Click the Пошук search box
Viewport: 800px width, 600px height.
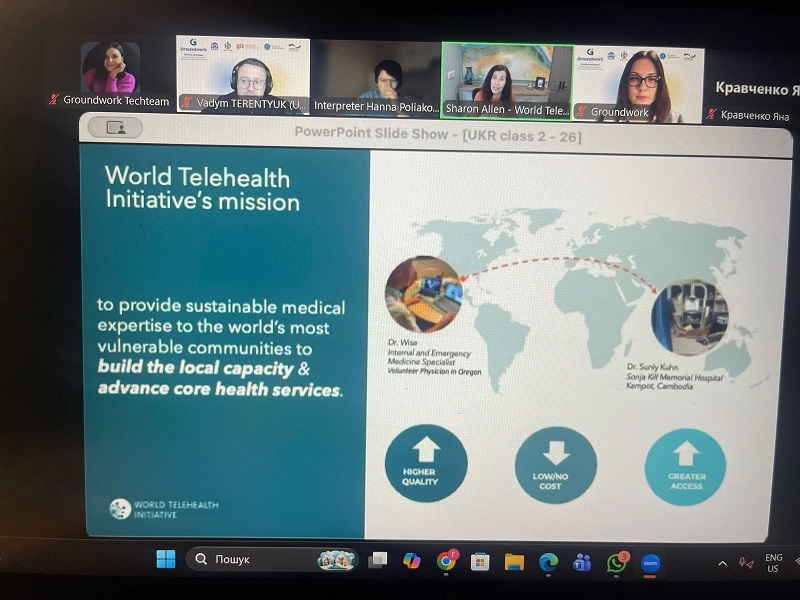(260, 560)
